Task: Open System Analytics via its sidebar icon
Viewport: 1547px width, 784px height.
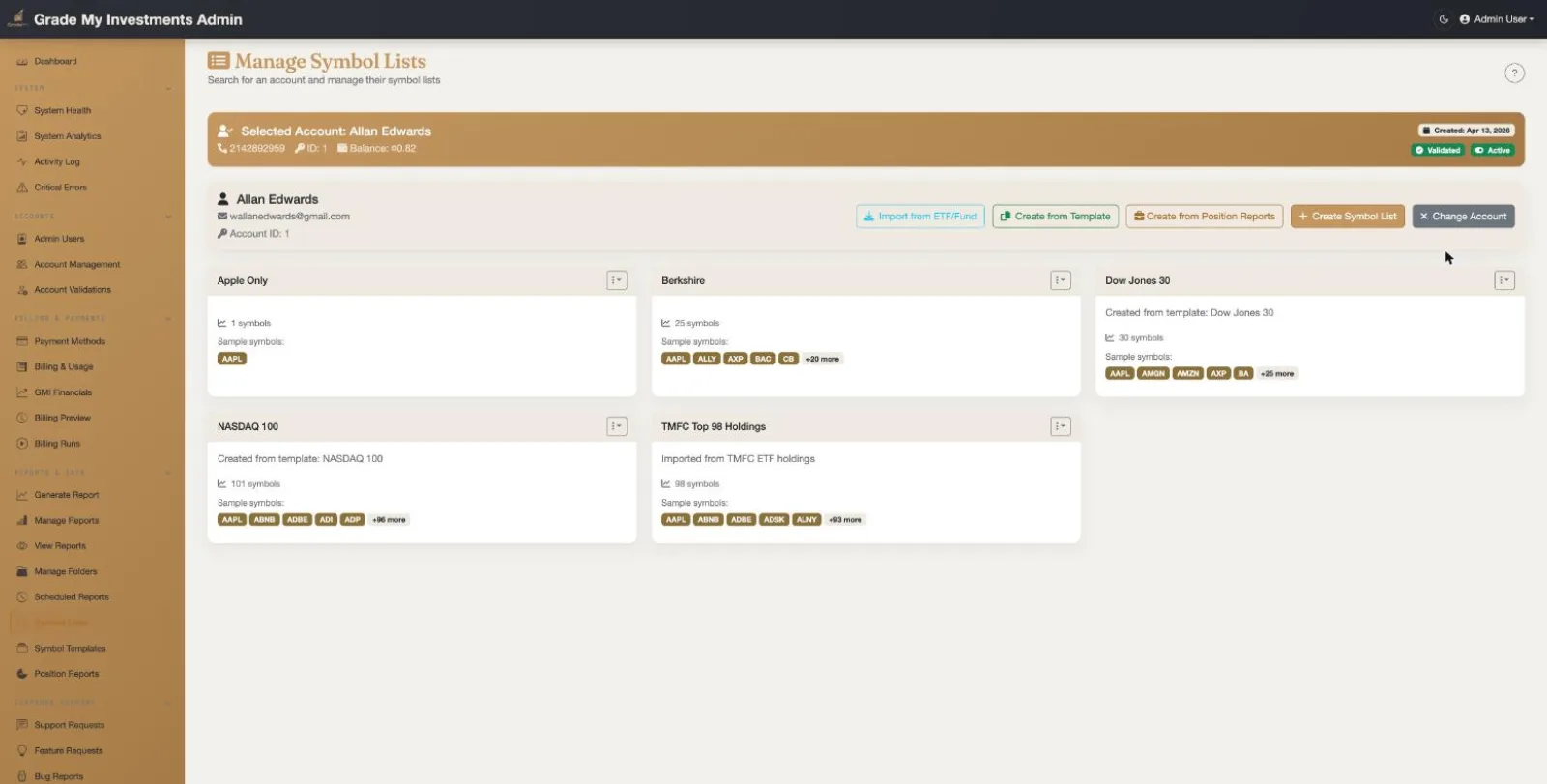Action: [22, 136]
